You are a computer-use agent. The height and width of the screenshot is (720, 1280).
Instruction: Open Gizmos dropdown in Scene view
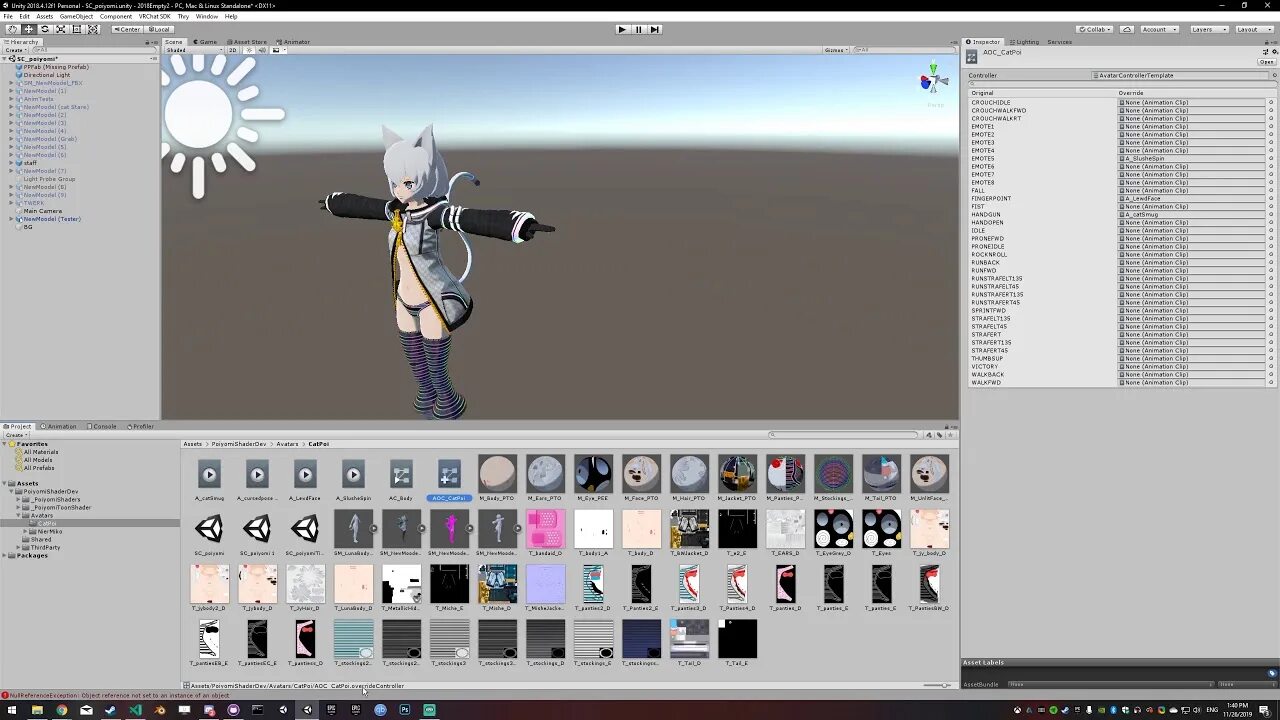[836, 50]
